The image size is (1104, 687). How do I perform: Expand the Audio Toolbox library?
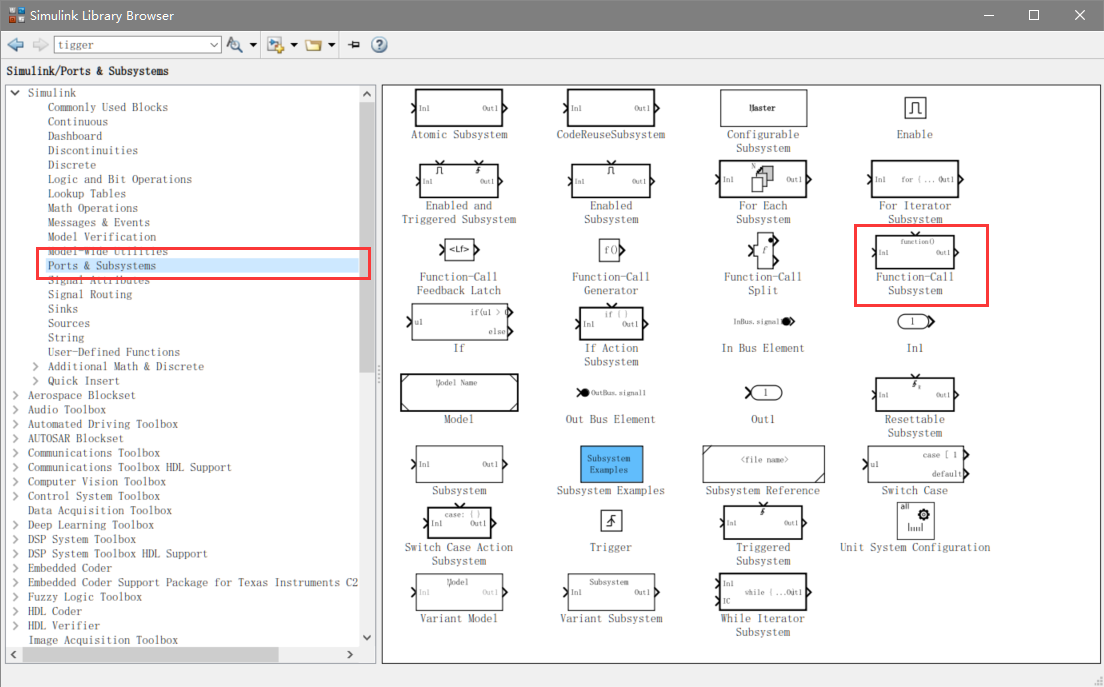coord(15,410)
